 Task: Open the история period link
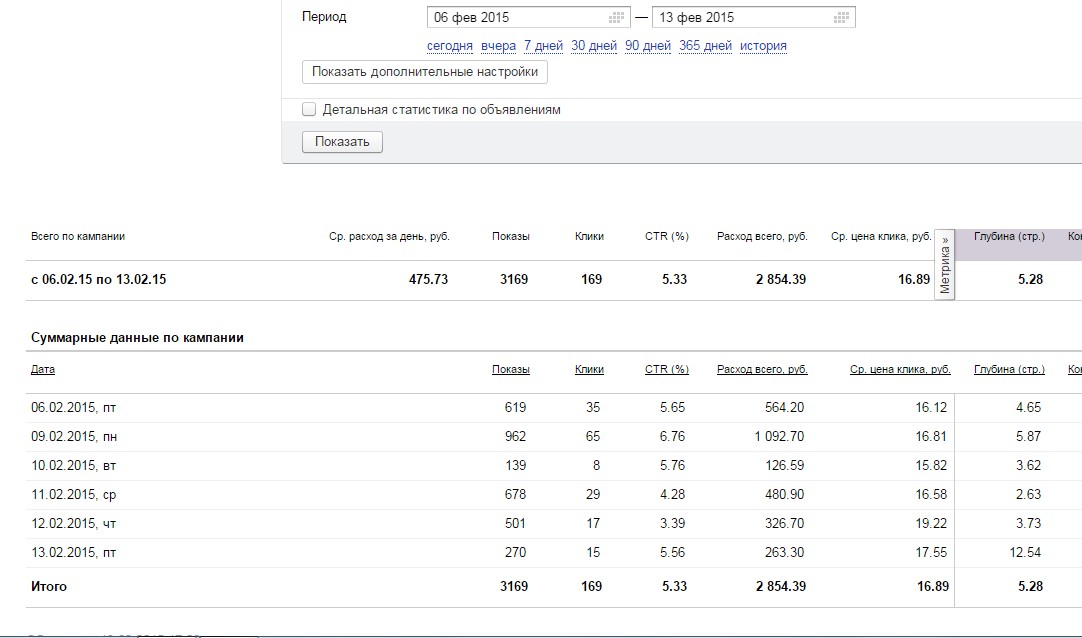[x=763, y=46]
